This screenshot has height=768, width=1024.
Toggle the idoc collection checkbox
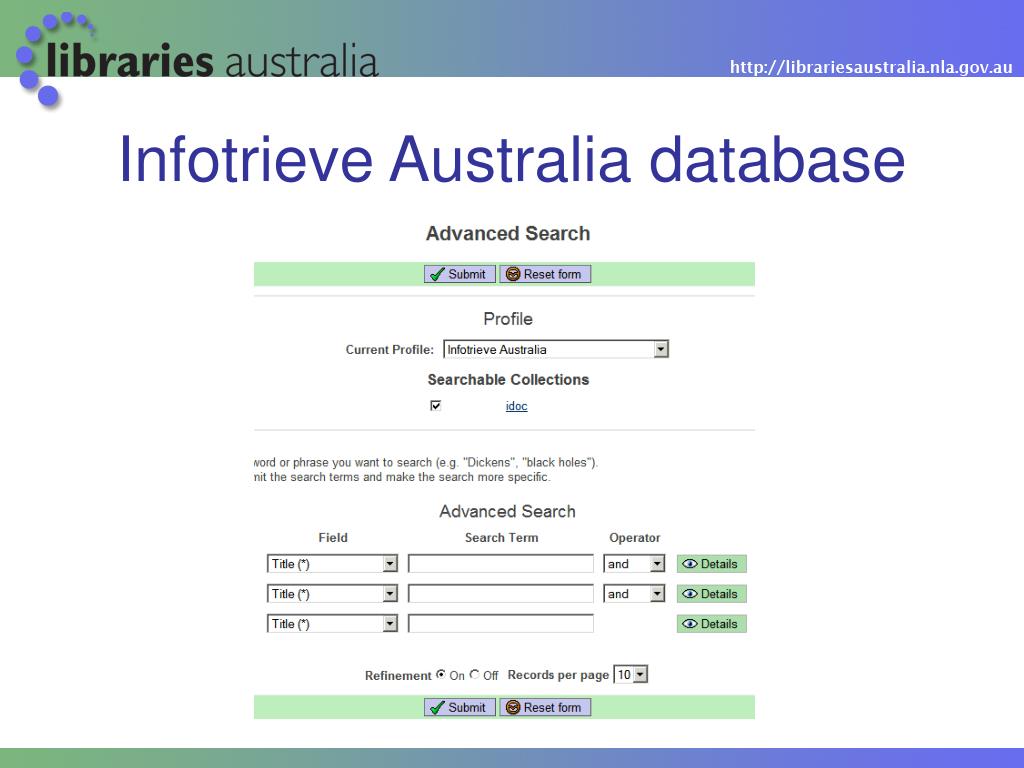coord(436,406)
